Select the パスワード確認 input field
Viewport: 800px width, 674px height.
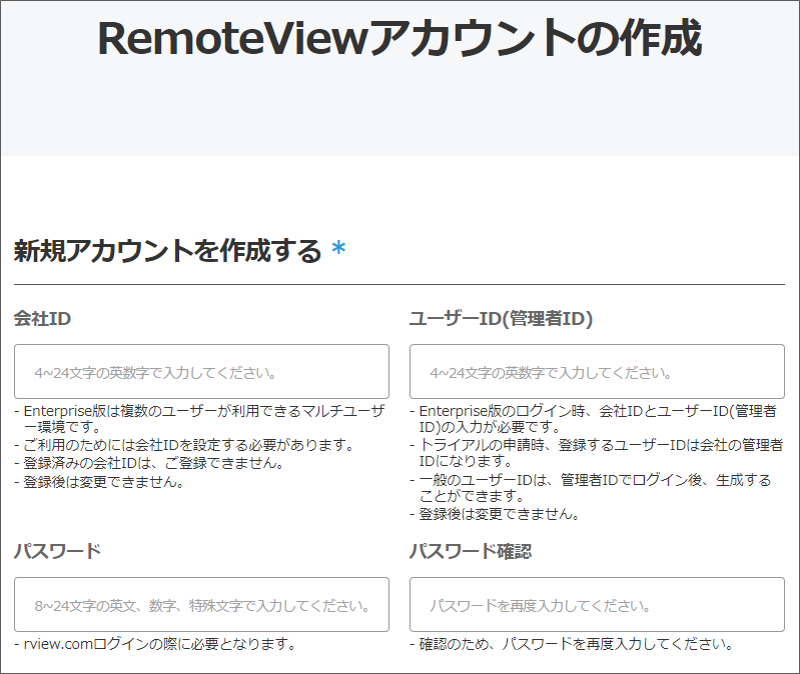(x=597, y=605)
